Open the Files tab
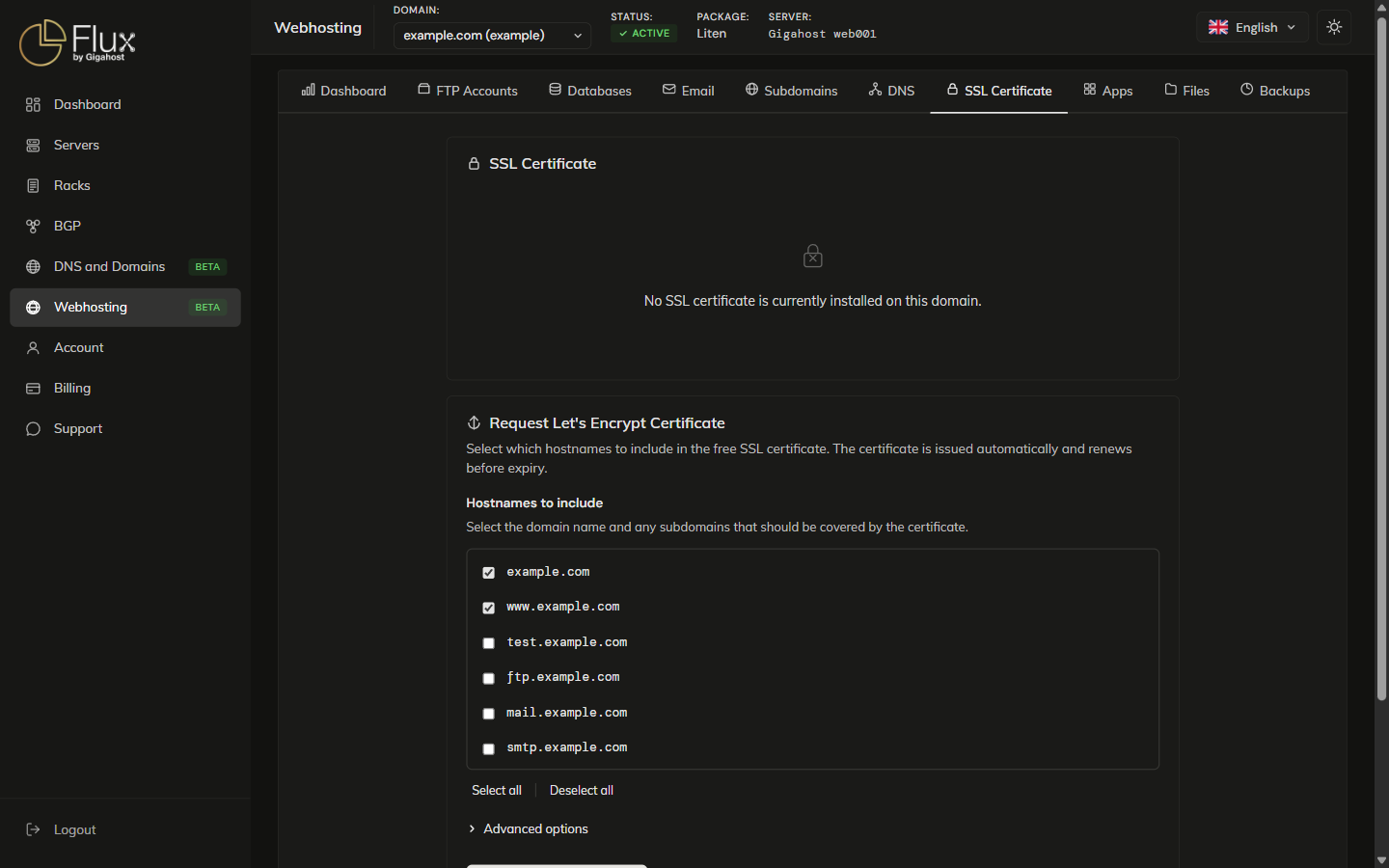Image resolution: width=1389 pixels, height=868 pixels. point(1186,91)
